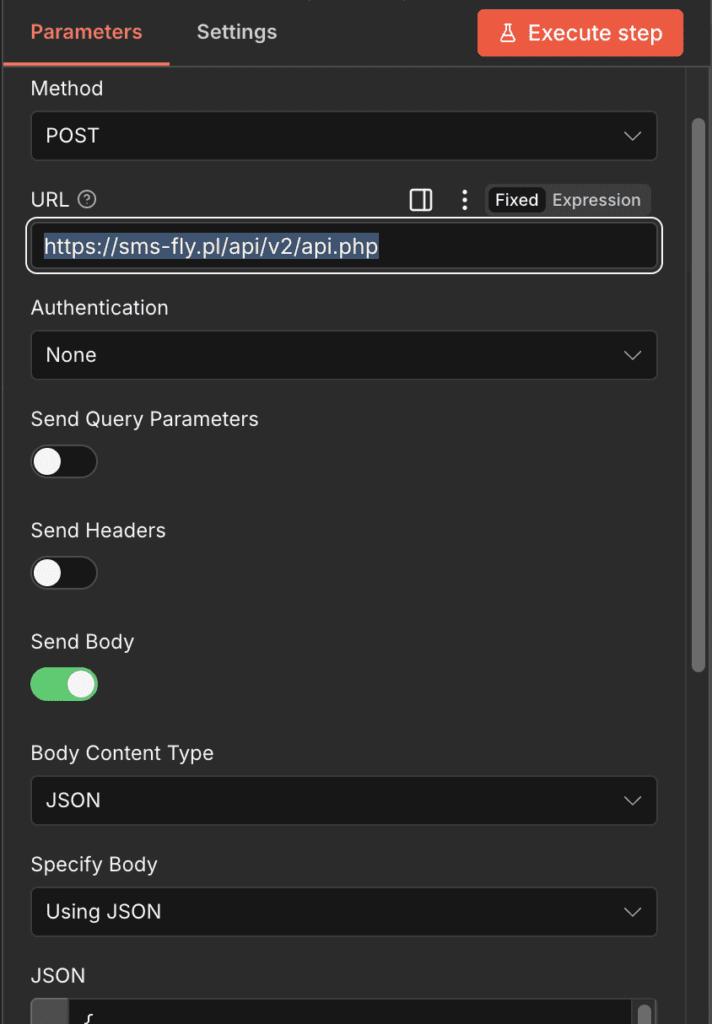
Task: Switch to the Settings tab
Action: coord(236,32)
